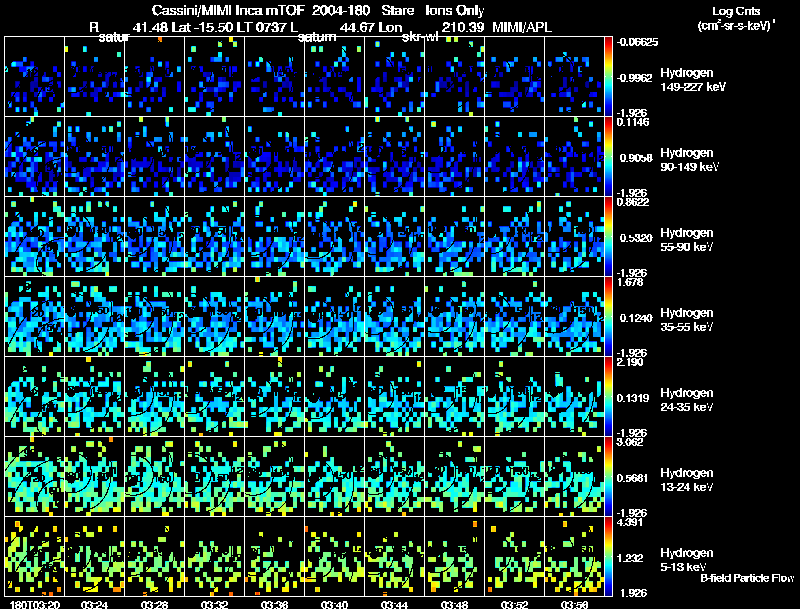Click the Cassini/MIMI Inca mTOF title
Image resolution: width=800 pixels, height=609 pixels.
[228, 10]
